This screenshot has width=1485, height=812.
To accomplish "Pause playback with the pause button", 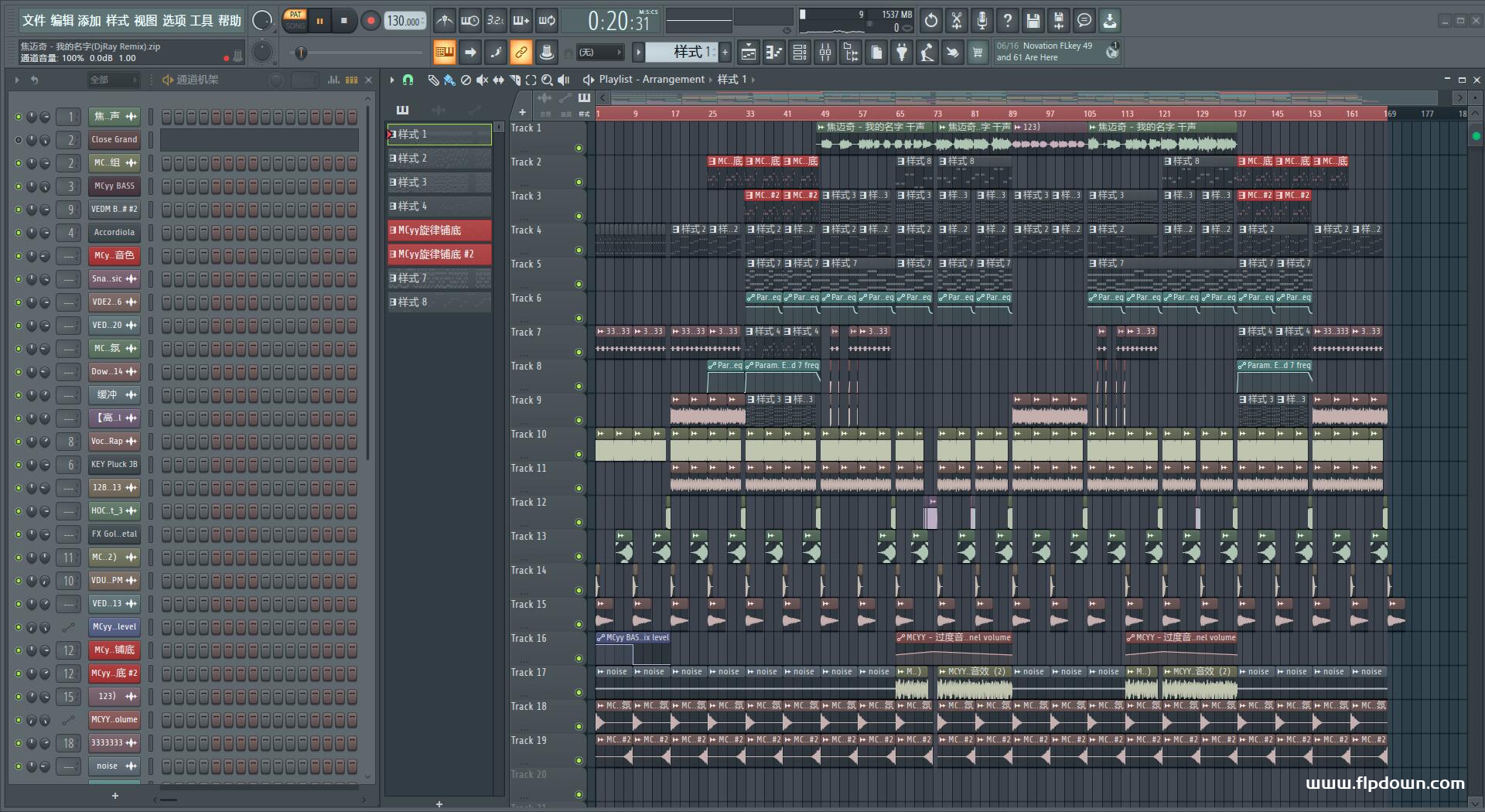I will pos(319,21).
